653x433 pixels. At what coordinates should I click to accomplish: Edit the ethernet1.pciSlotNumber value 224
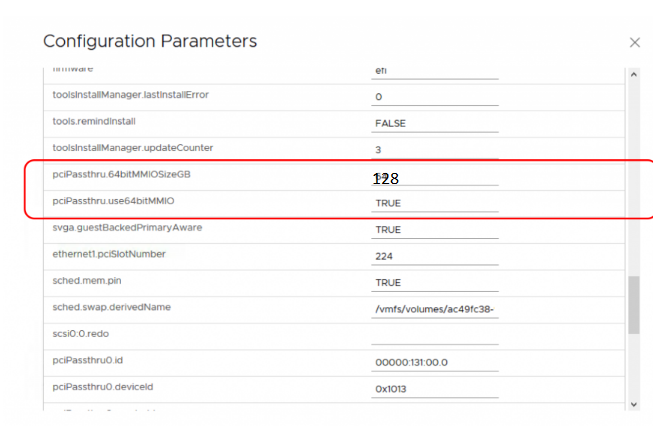point(435,255)
